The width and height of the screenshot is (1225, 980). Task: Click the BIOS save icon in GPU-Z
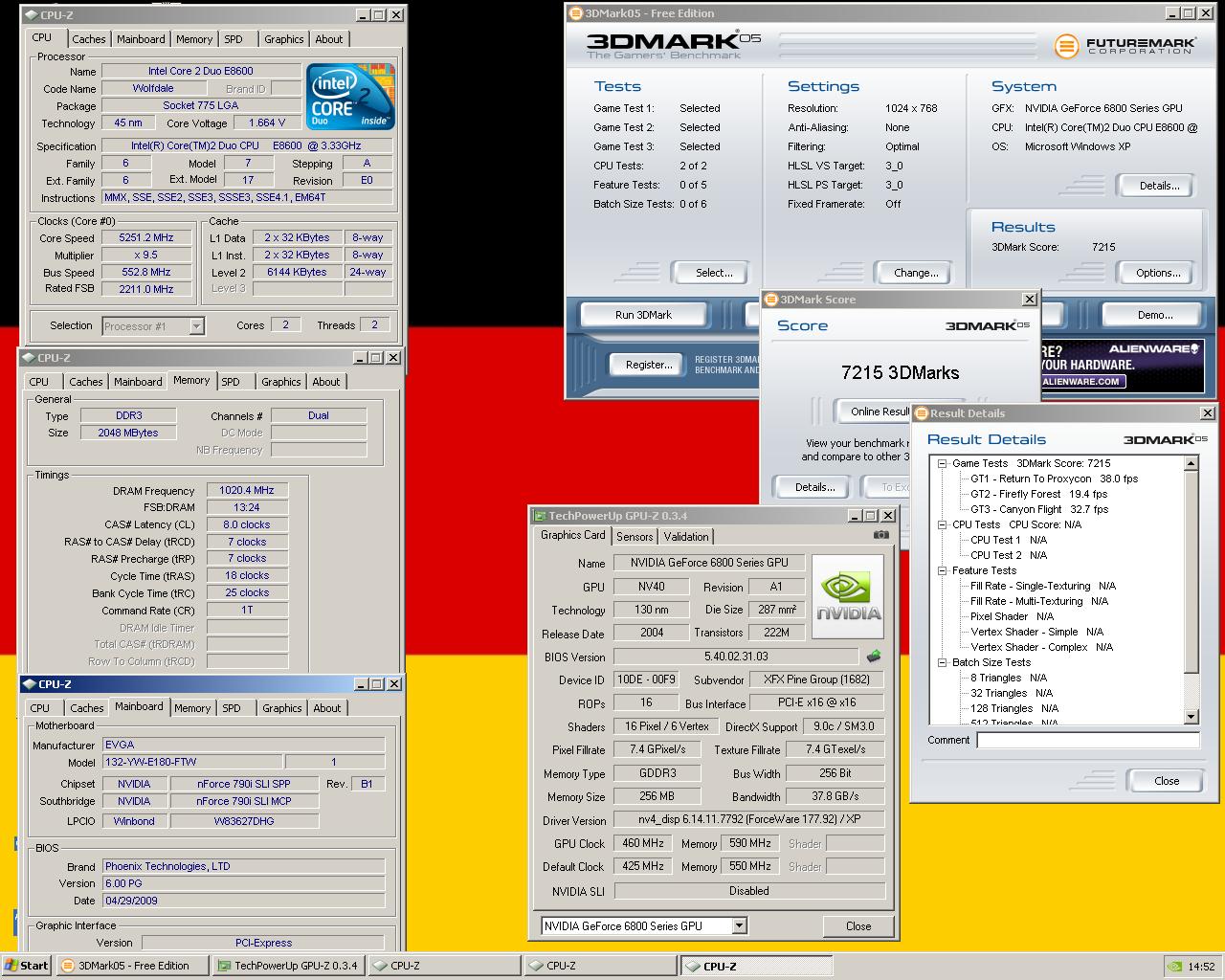tap(873, 657)
